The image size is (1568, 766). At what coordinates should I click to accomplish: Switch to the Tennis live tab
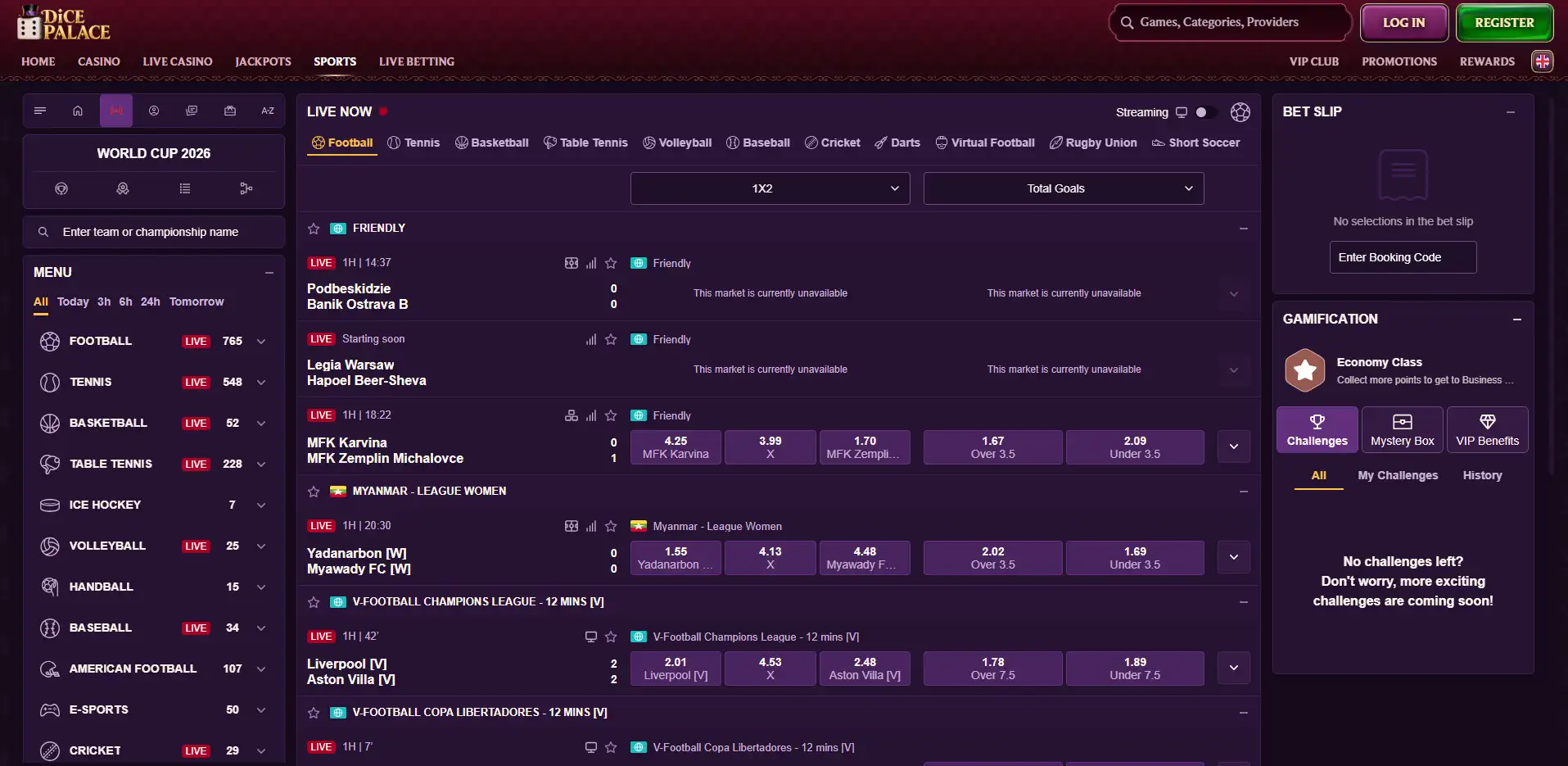pyautogui.click(x=413, y=143)
